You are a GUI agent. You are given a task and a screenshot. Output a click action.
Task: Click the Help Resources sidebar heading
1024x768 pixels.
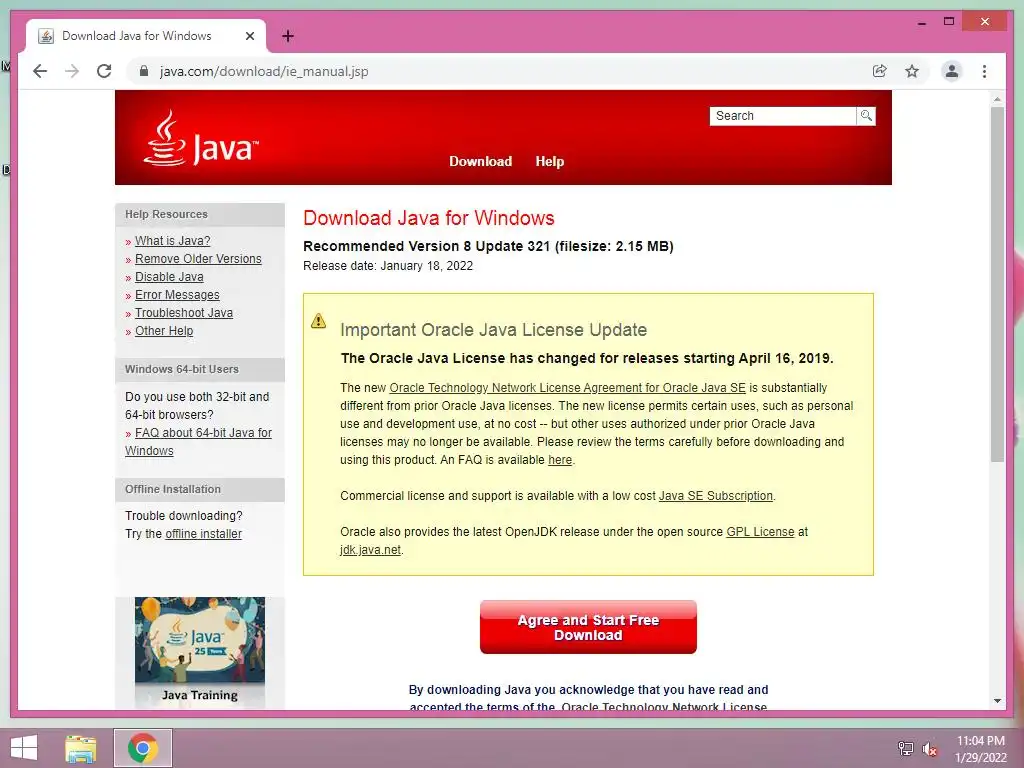click(167, 214)
